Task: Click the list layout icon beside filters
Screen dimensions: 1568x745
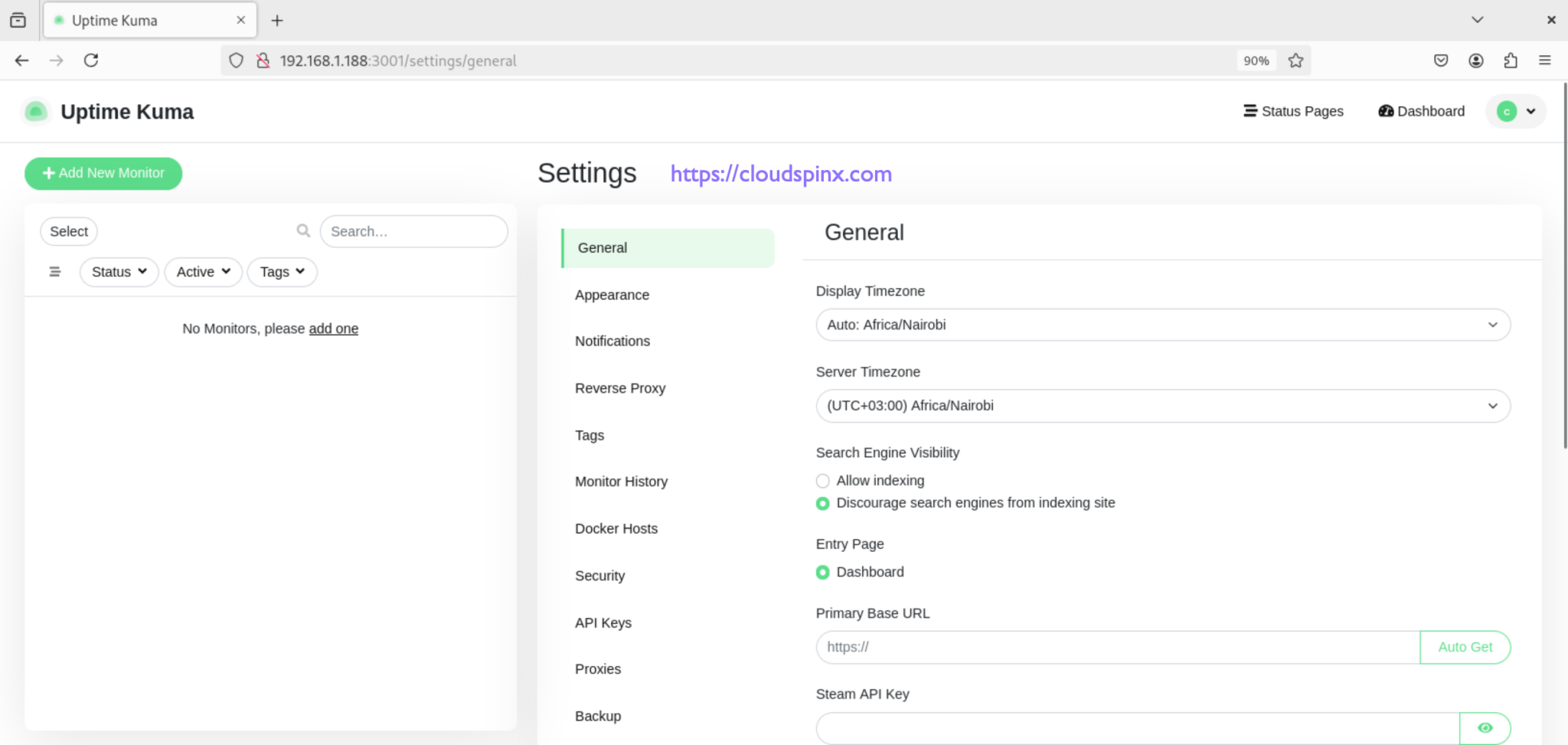Action: [x=54, y=271]
